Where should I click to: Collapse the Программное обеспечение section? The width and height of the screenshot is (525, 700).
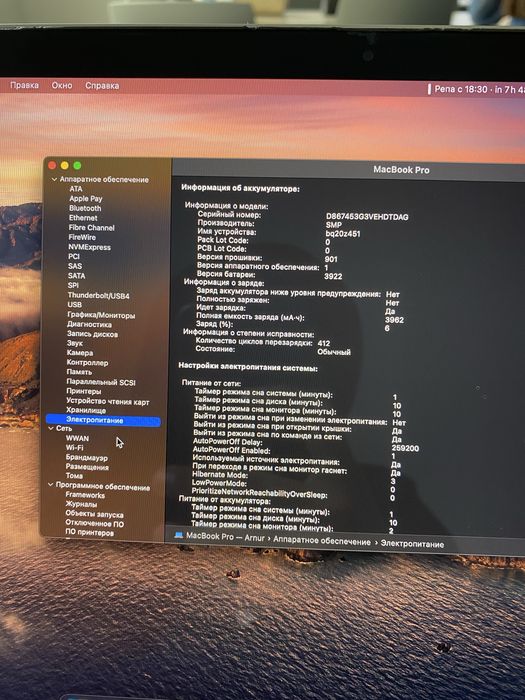[x=50, y=484]
